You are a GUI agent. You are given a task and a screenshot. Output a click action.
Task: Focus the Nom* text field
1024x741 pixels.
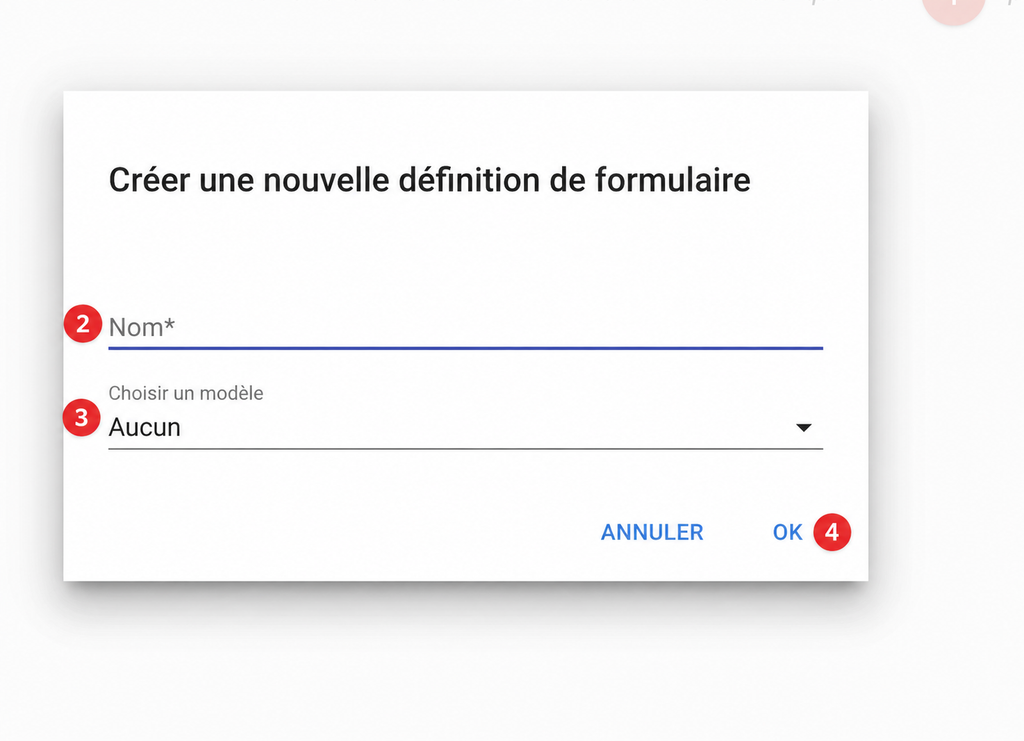tap(465, 328)
